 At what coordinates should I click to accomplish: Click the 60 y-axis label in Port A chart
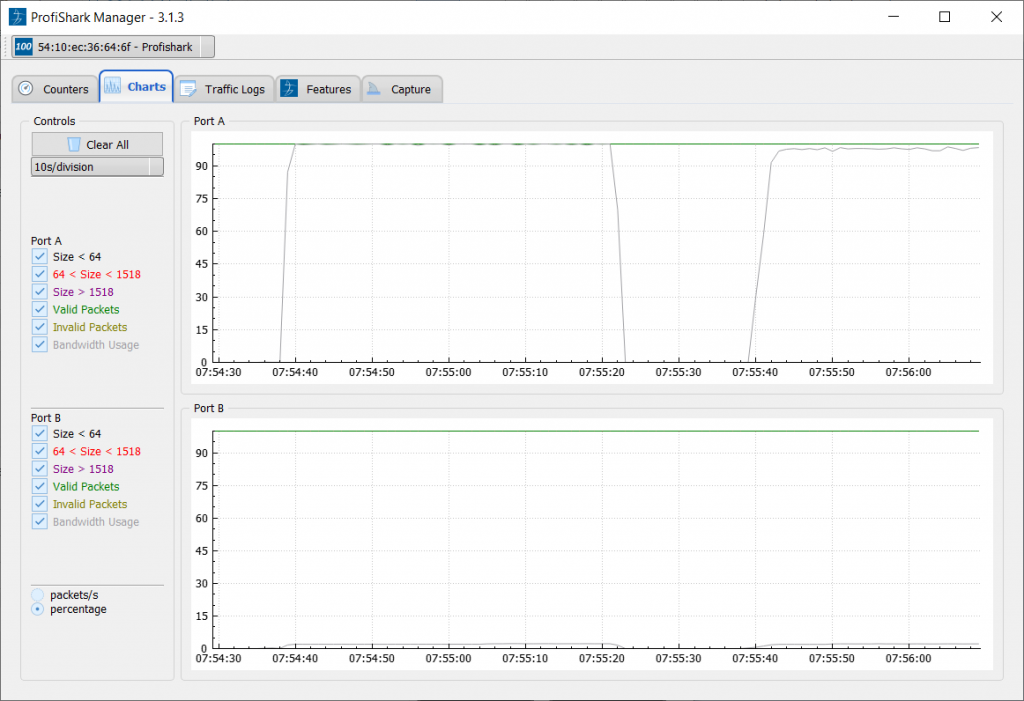click(x=201, y=231)
